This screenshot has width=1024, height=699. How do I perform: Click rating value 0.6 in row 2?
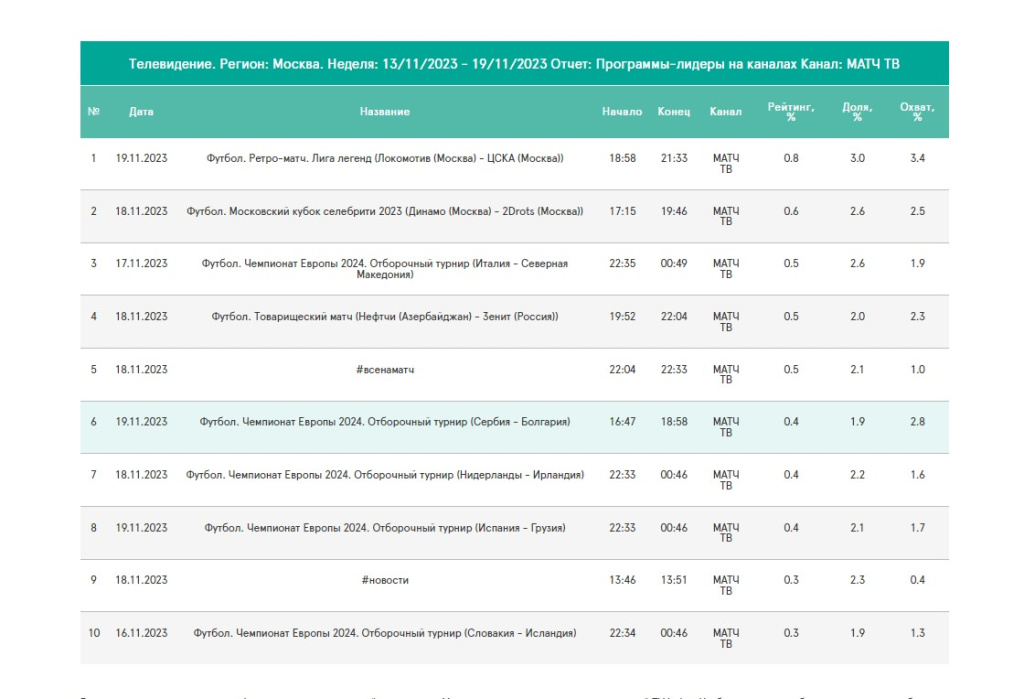tap(791, 211)
